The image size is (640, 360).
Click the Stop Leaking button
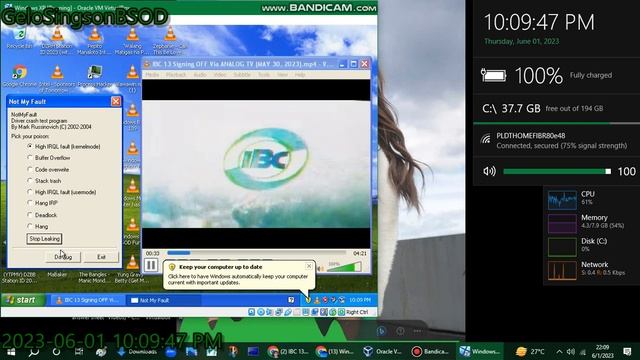coord(44,239)
